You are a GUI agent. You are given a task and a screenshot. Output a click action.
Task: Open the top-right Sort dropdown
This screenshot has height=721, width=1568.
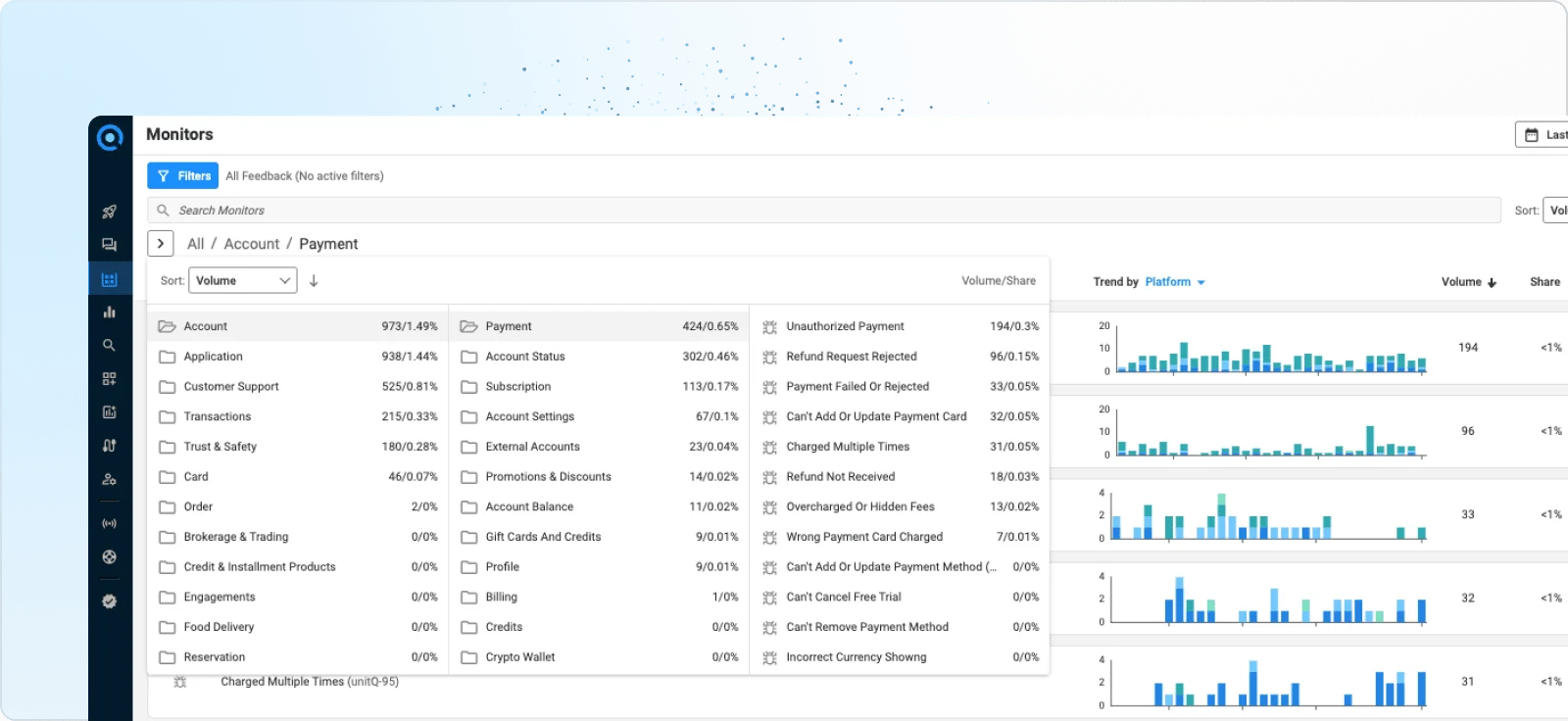[x=1555, y=210]
